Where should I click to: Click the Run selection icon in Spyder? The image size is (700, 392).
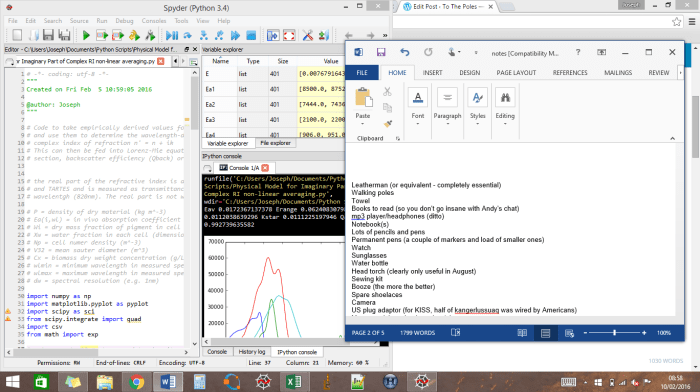pos(134,35)
